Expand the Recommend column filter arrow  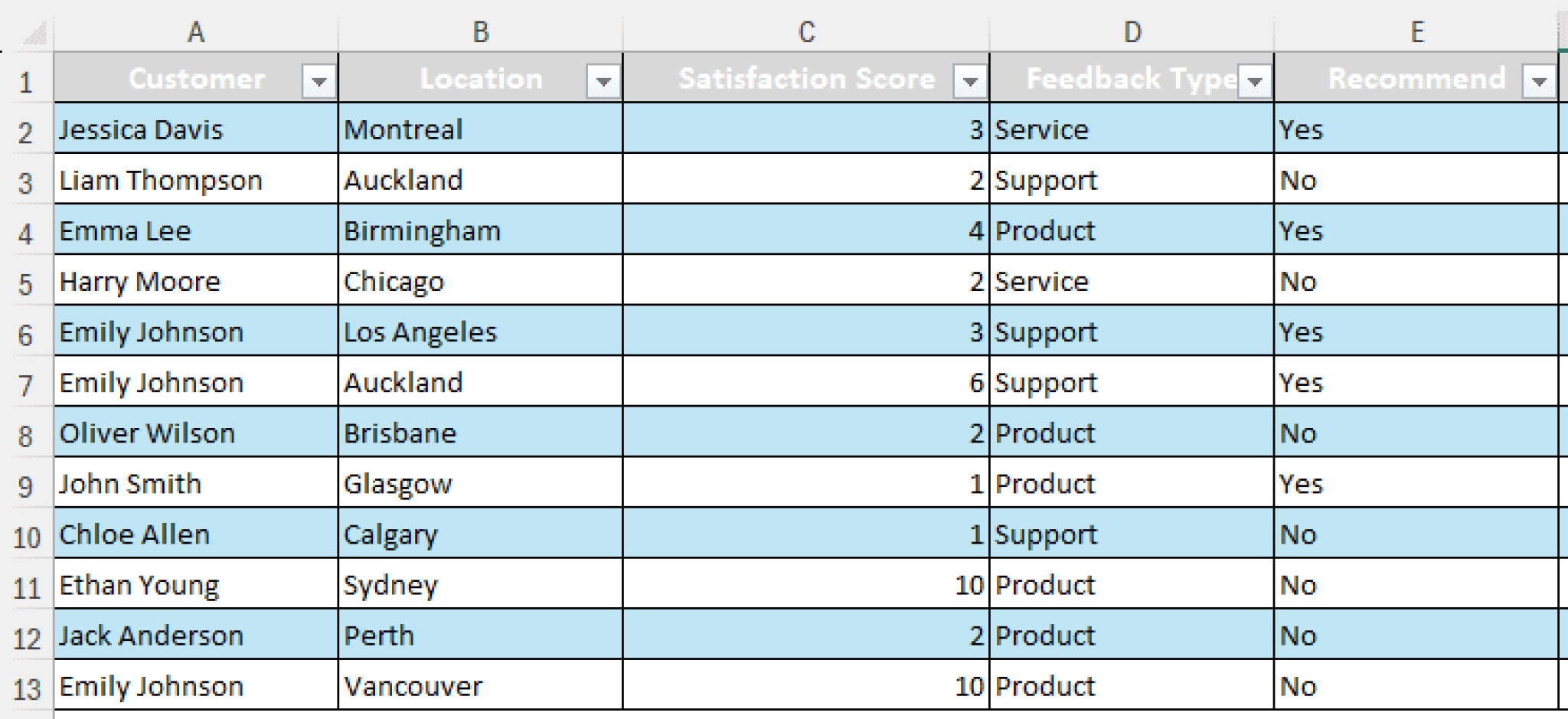tap(1539, 80)
